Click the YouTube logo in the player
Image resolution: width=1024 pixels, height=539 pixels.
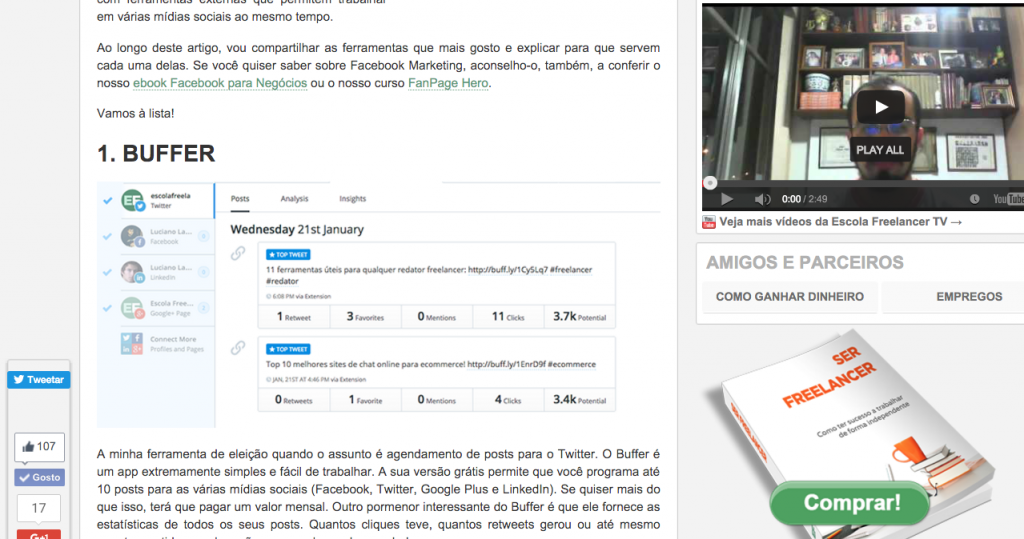tap(1008, 199)
